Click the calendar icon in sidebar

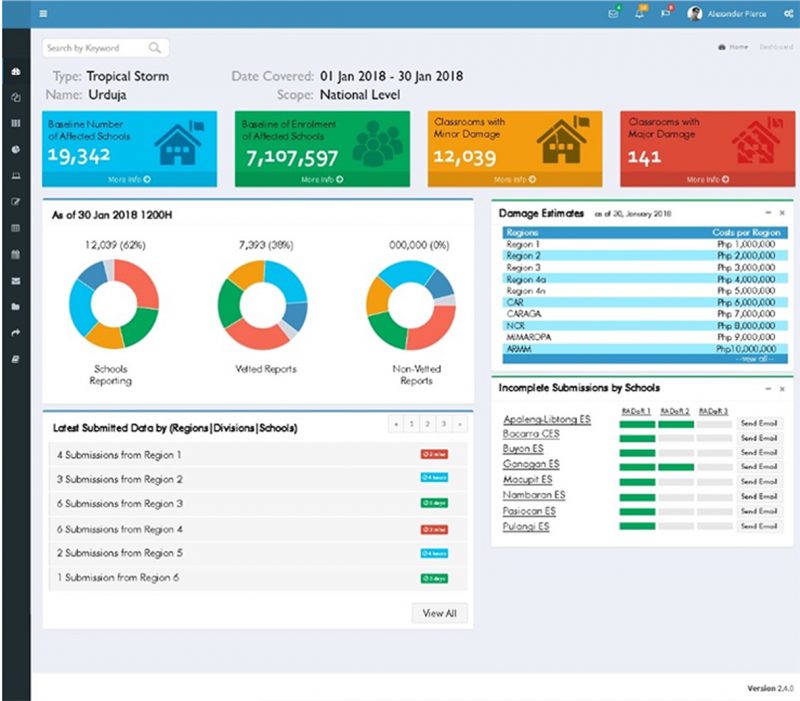(x=15, y=254)
